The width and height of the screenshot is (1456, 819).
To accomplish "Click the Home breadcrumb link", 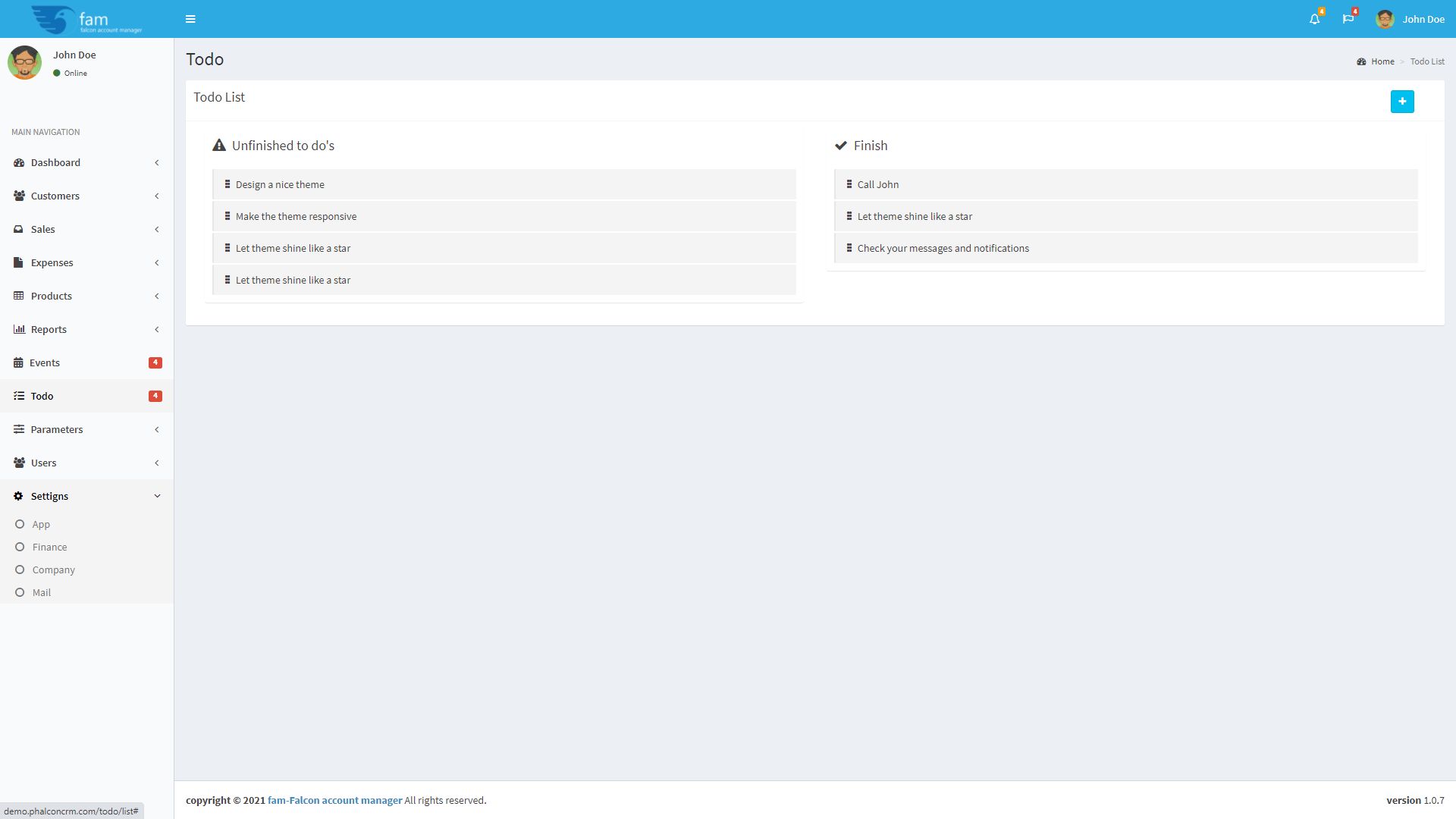I will coord(1382,61).
